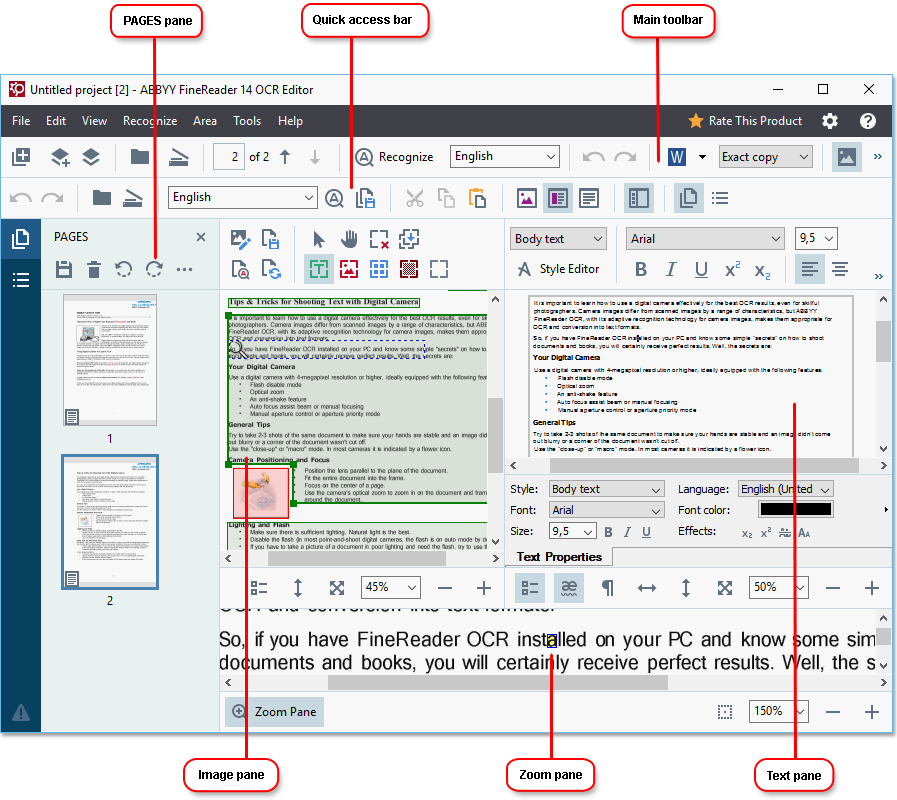
Task: Open the 150% zoom dropdown
Action: click(777, 711)
